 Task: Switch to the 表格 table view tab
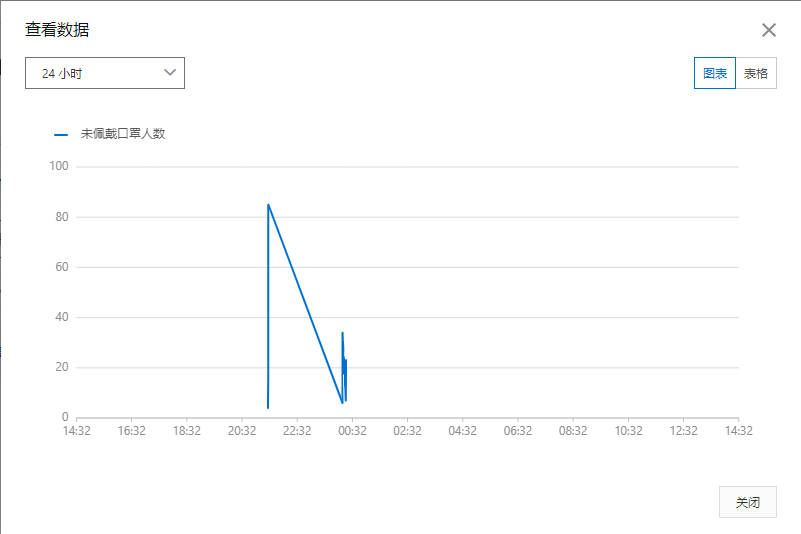point(756,73)
